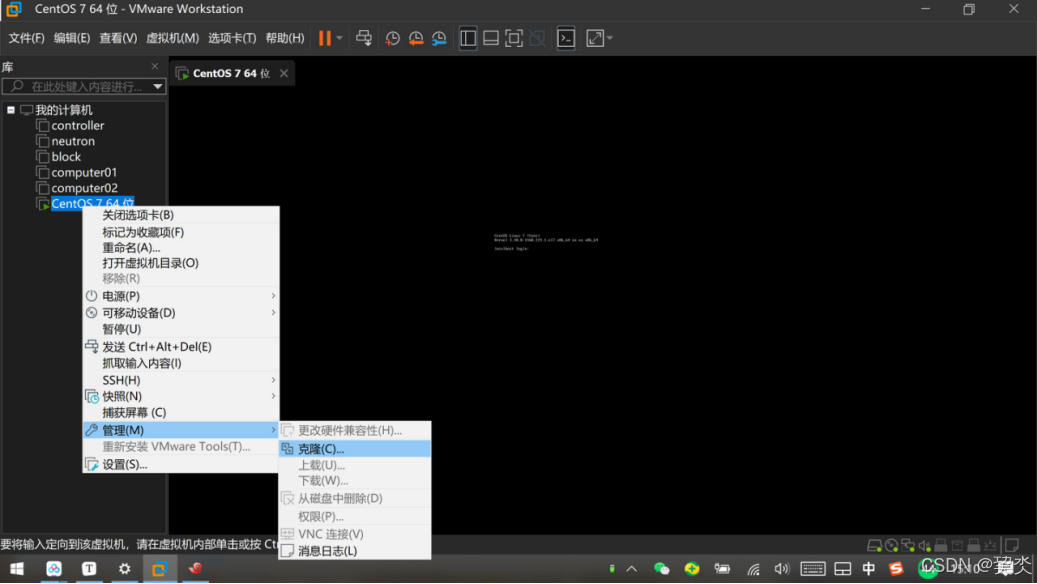Click the stretch guest display icon
The width and height of the screenshot is (1037, 584).
pyautogui.click(x=595, y=38)
